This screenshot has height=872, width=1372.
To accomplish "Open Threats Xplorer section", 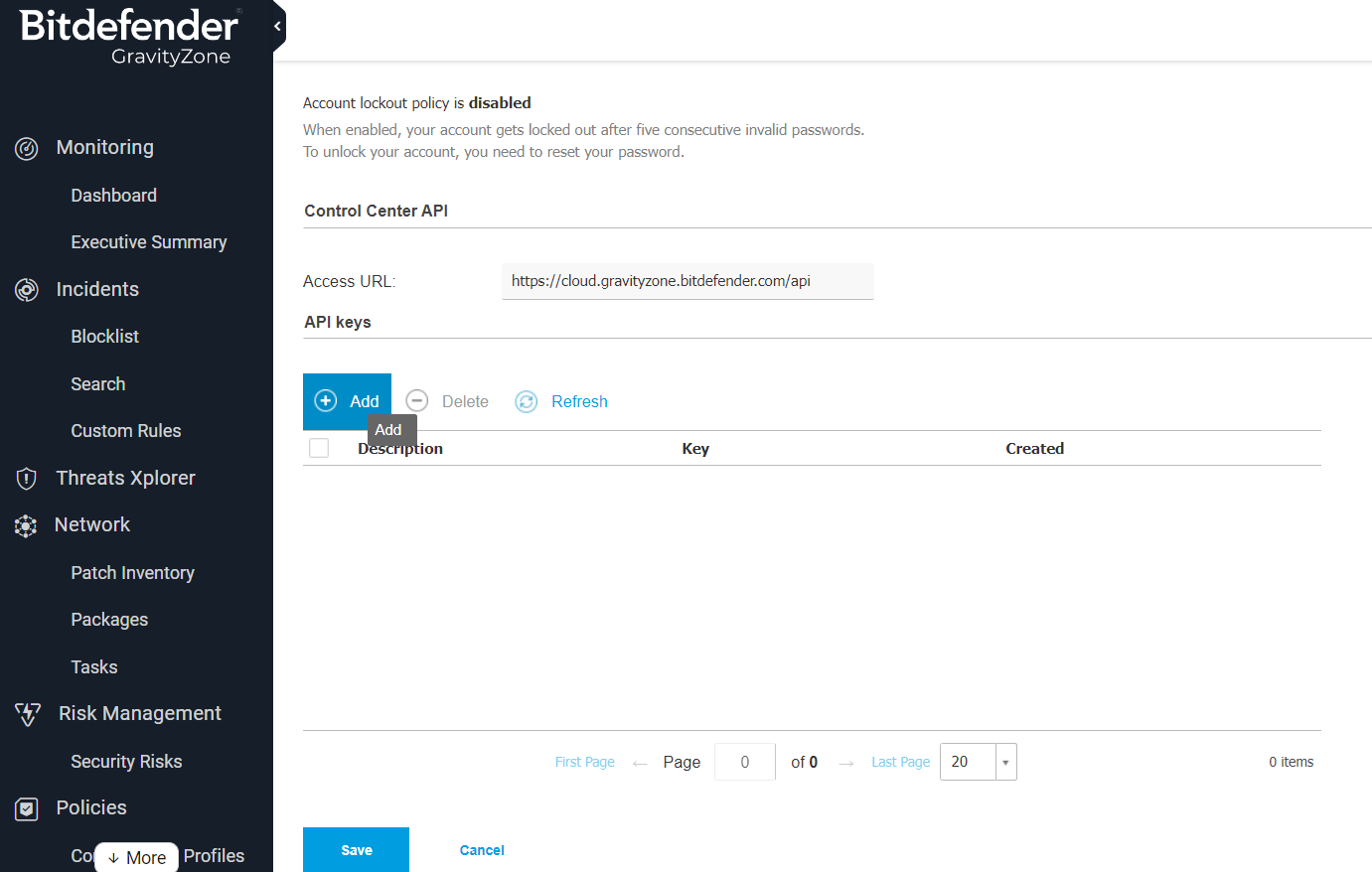I will [x=126, y=478].
